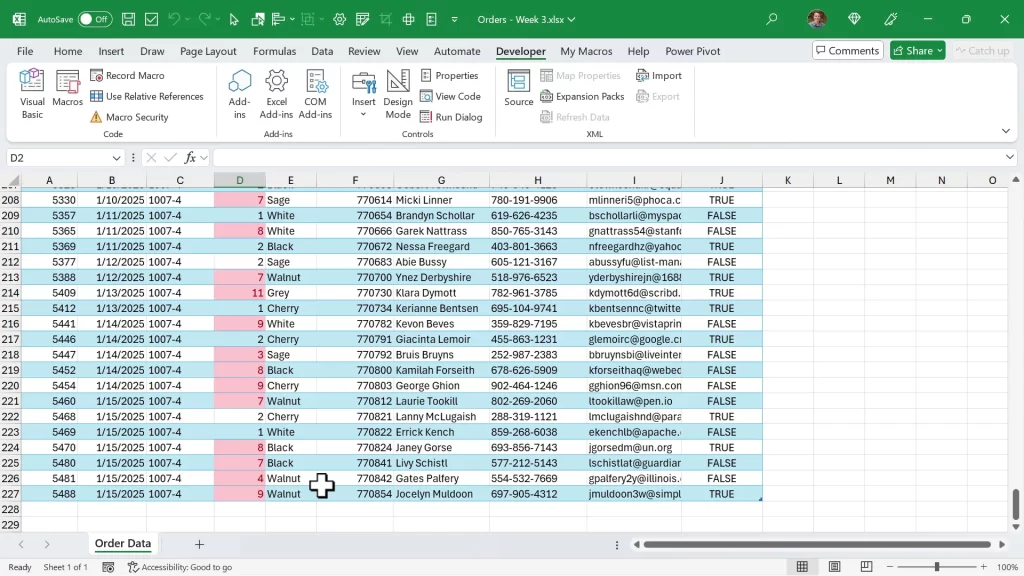
Task: Open the Name Box dropdown arrow
Action: click(x=117, y=158)
